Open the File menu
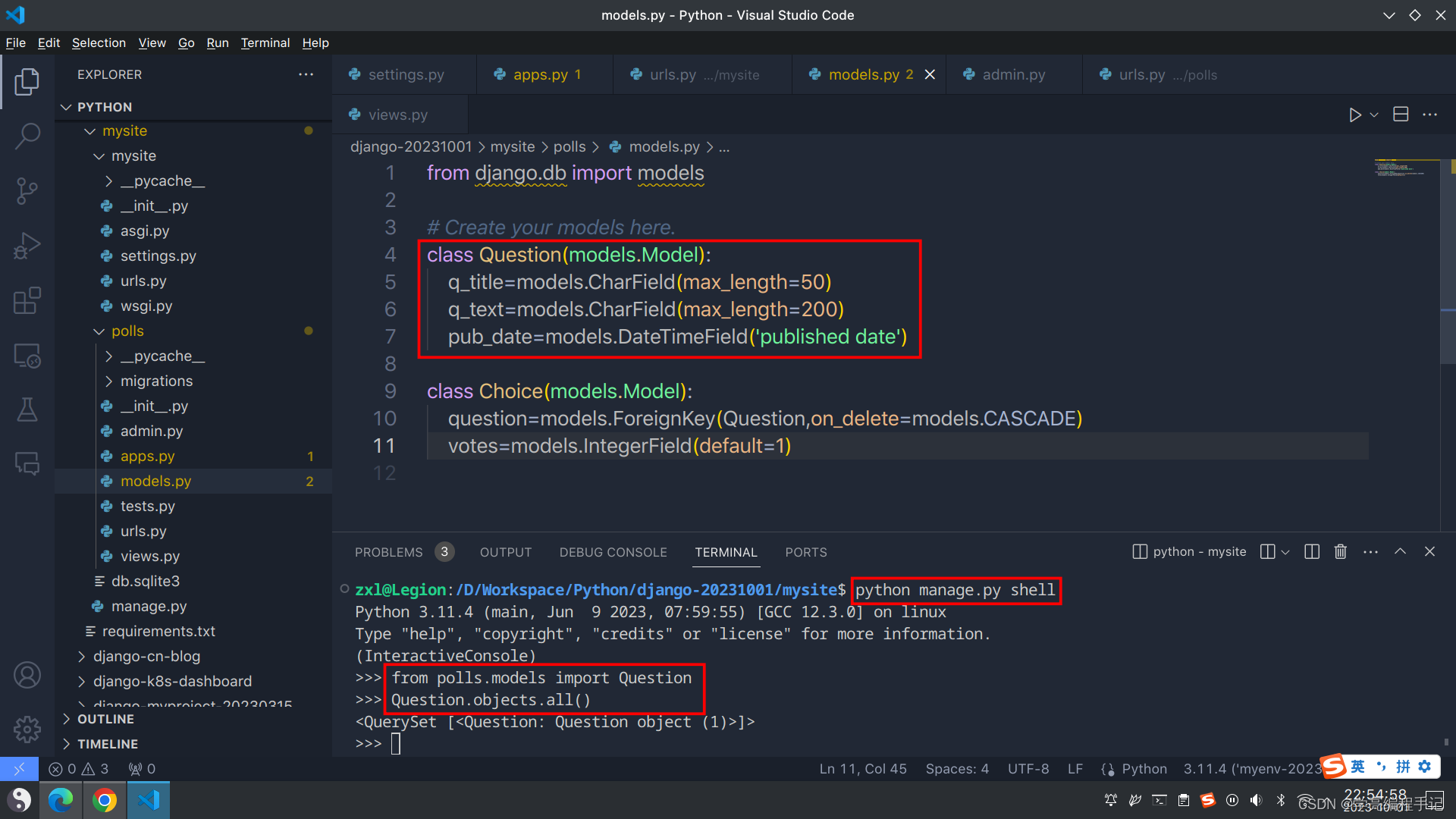The image size is (1456, 819). [x=15, y=42]
